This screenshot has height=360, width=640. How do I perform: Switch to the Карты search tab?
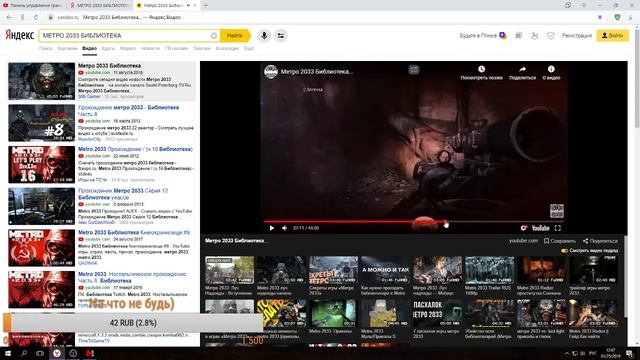pyautogui.click(x=108, y=48)
